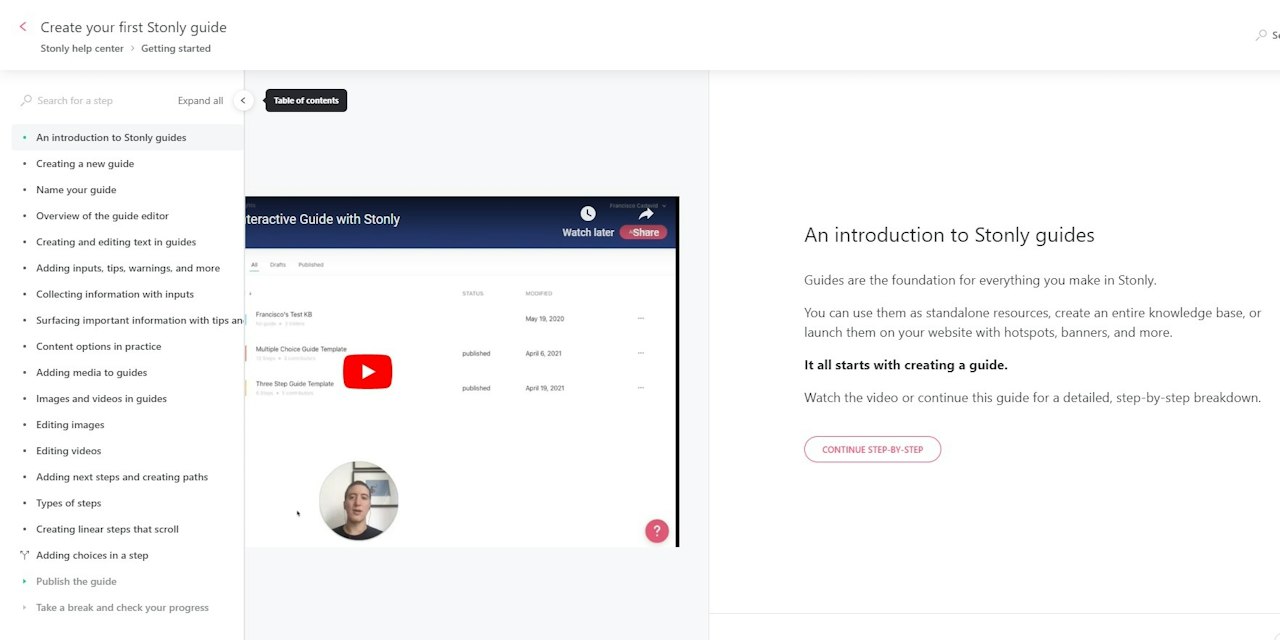Play the YouTube video
The image size is (1280, 640).
pyautogui.click(x=367, y=372)
